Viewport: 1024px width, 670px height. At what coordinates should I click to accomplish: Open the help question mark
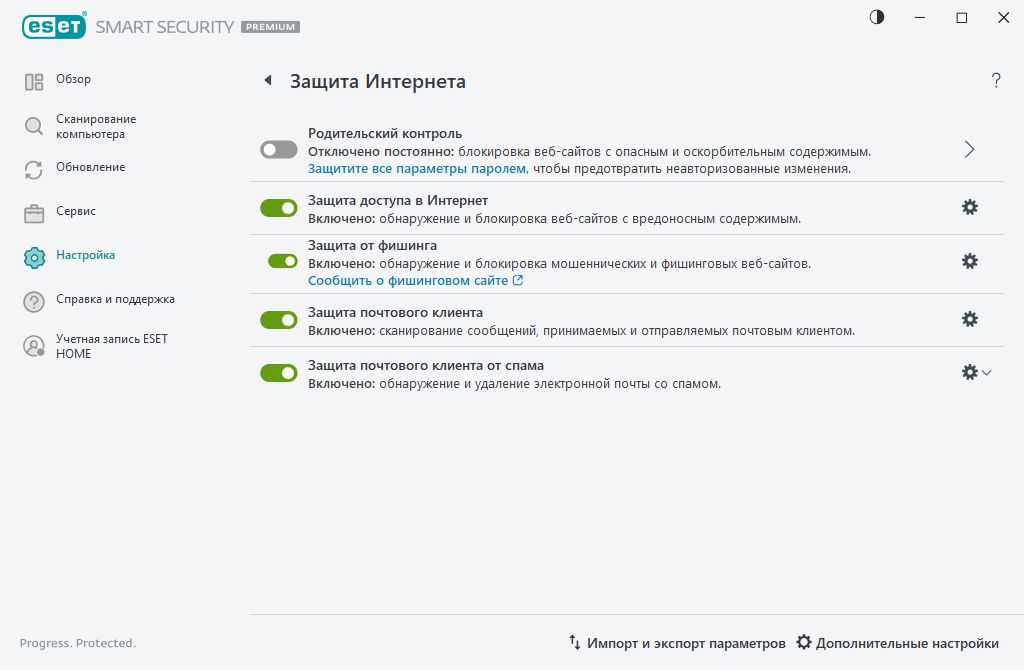(x=996, y=81)
